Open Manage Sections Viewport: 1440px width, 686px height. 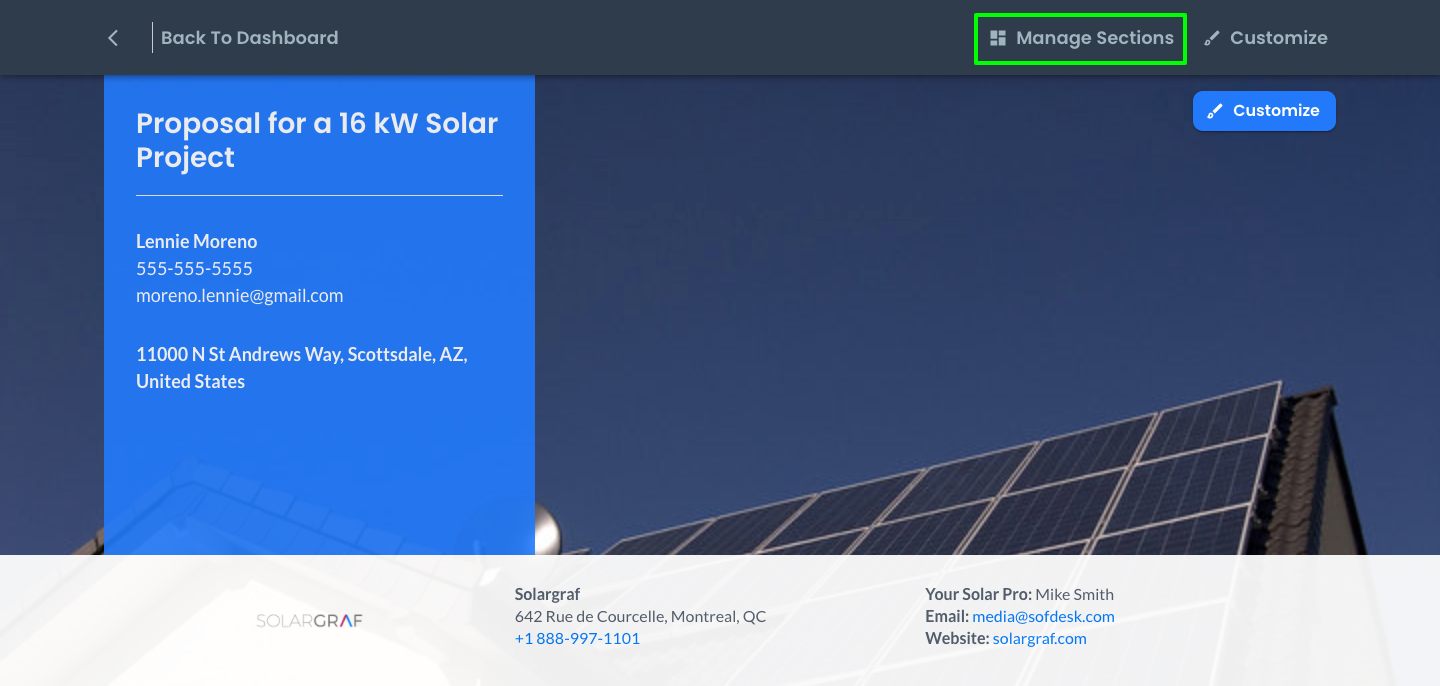point(1080,38)
